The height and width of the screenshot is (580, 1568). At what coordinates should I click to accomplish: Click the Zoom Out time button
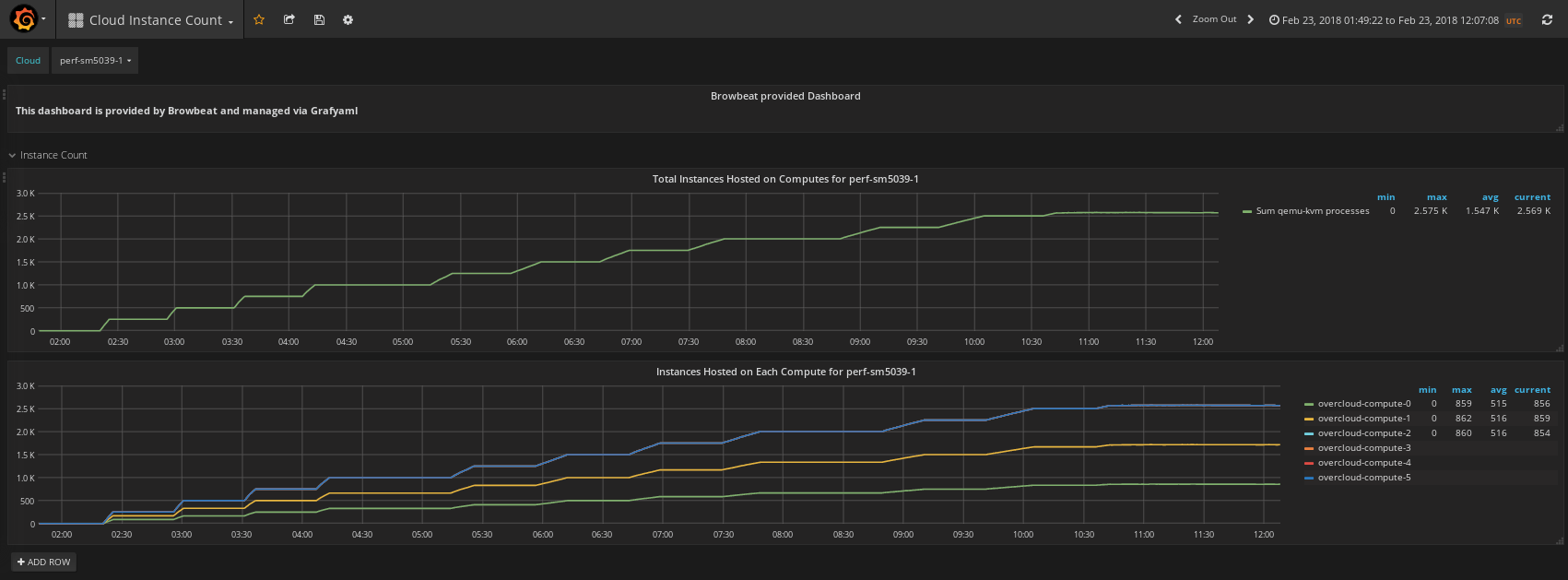click(1214, 19)
